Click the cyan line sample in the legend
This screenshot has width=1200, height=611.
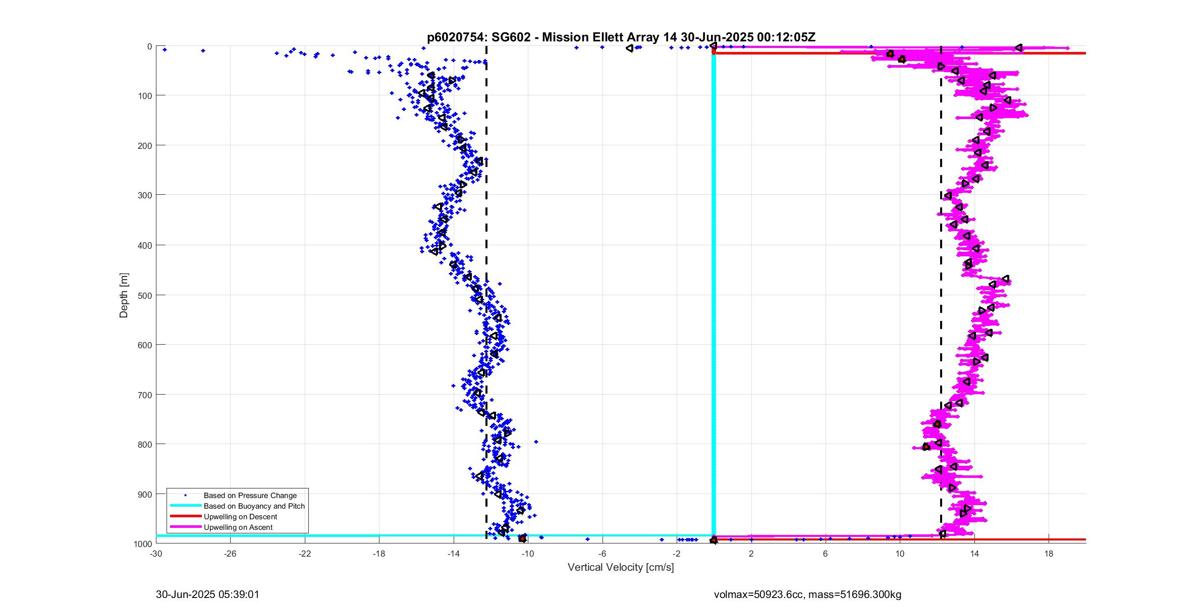pyautogui.click(x=185, y=506)
